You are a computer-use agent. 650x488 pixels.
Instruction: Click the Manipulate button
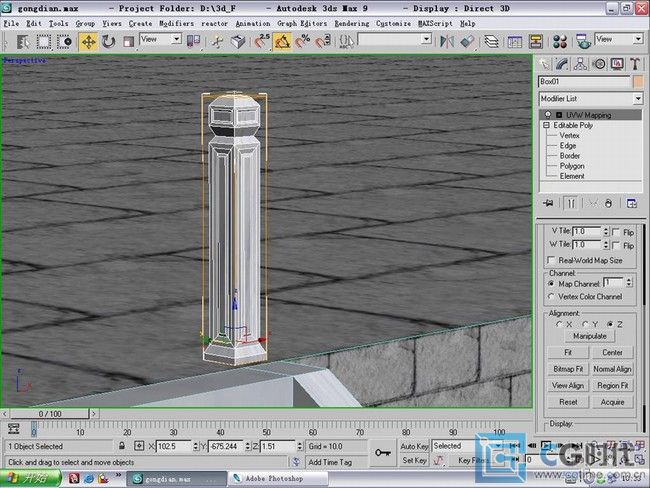(589, 336)
